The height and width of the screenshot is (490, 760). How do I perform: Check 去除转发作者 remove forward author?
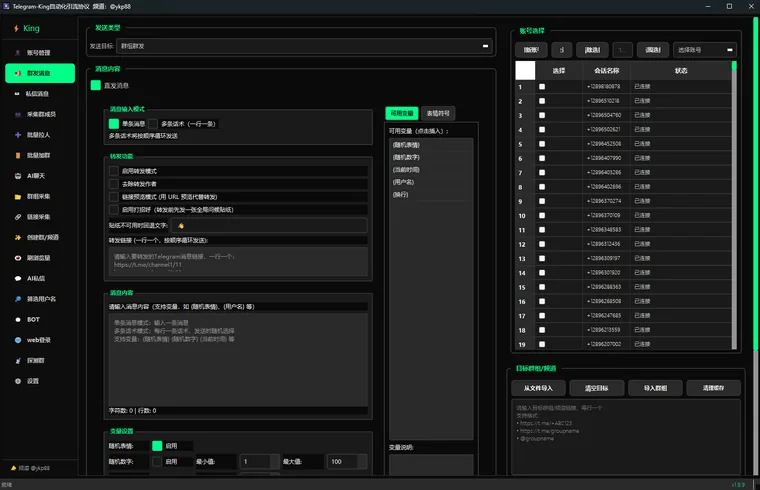(x=114, y=184)
